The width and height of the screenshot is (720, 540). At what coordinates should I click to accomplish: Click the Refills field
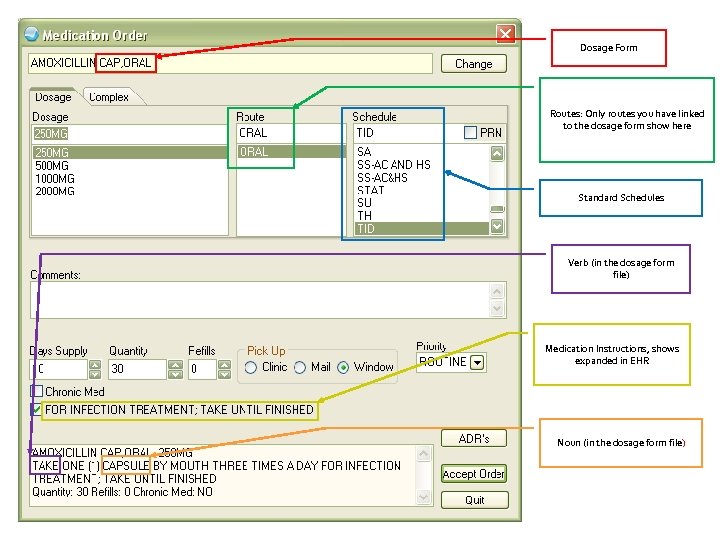[x=202, y=369]
